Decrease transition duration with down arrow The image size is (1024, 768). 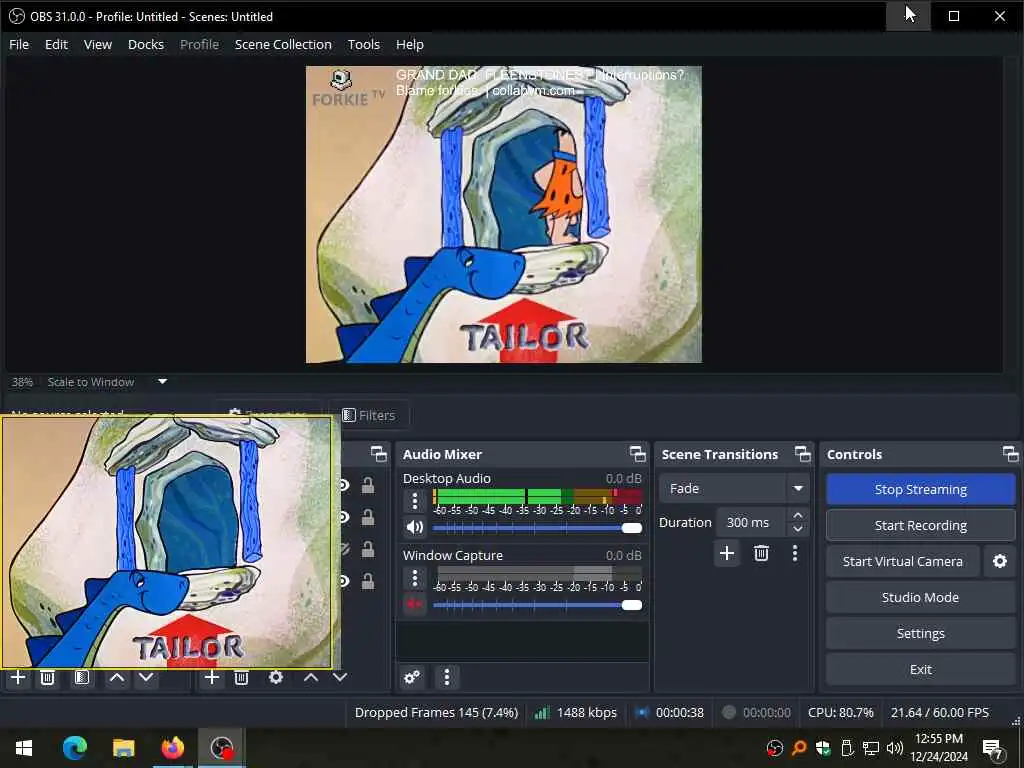click(798, 529)
